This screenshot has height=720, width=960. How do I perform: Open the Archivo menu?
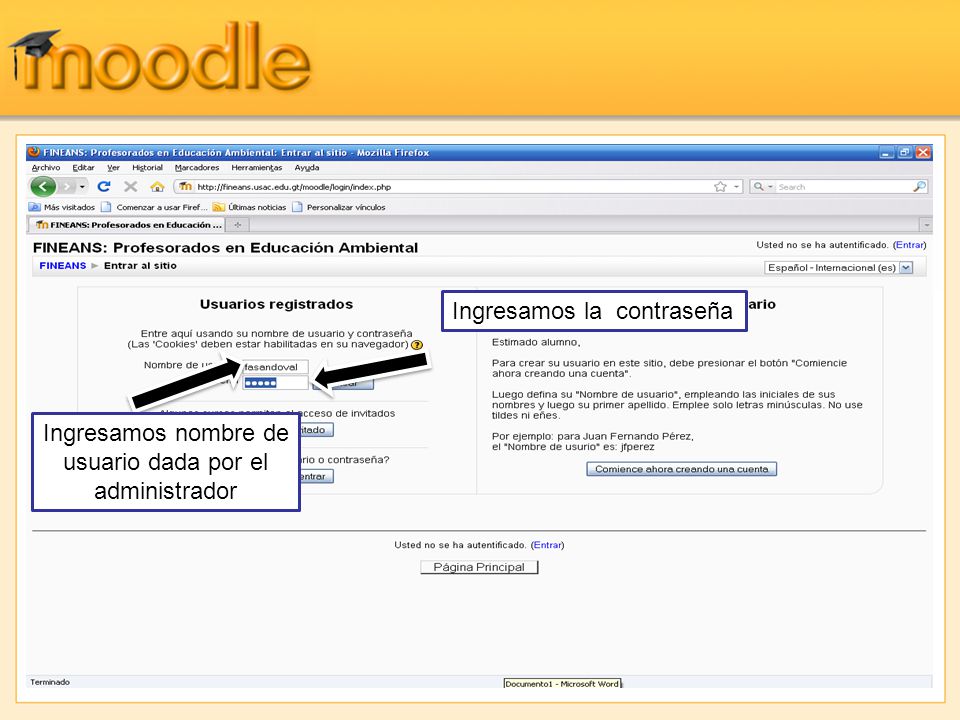tap(46, 168)
